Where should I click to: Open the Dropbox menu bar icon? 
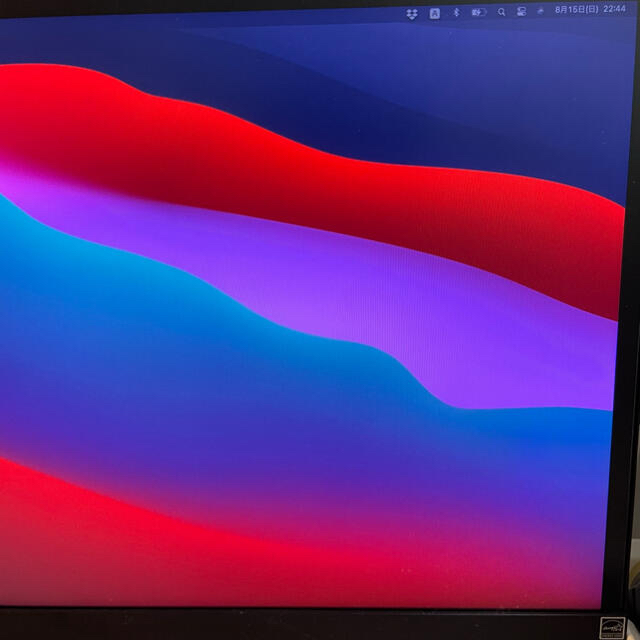click(x=412, y=14)
